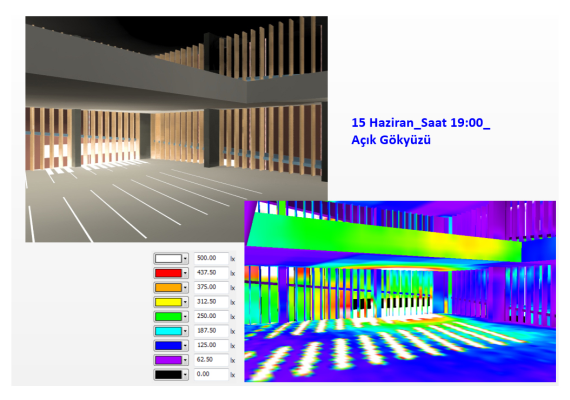Select the green 250.00 lx color swatch
570x400 pixels.
point(168,317)
